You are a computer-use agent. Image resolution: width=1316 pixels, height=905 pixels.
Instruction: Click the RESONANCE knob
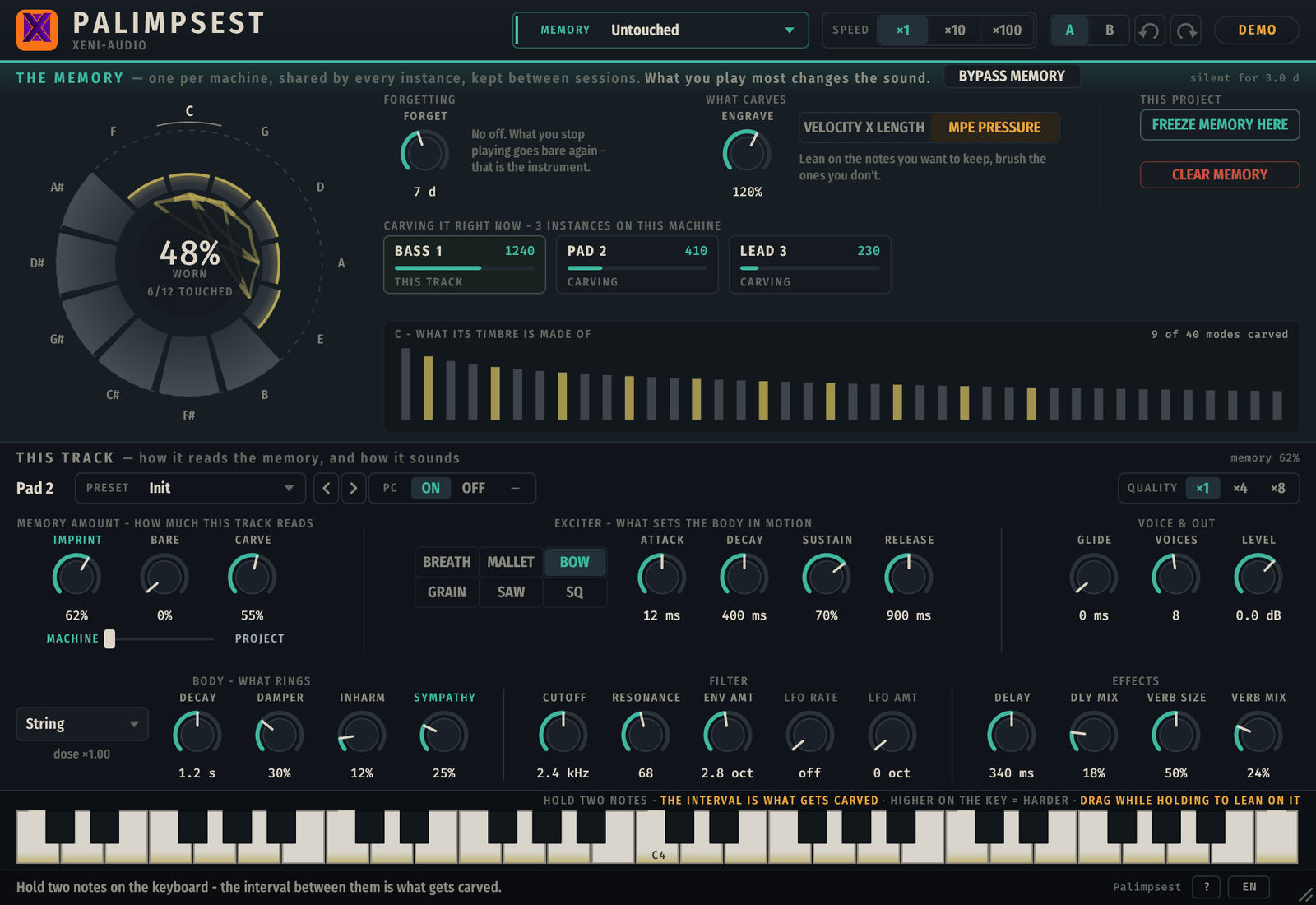(646, 733)
